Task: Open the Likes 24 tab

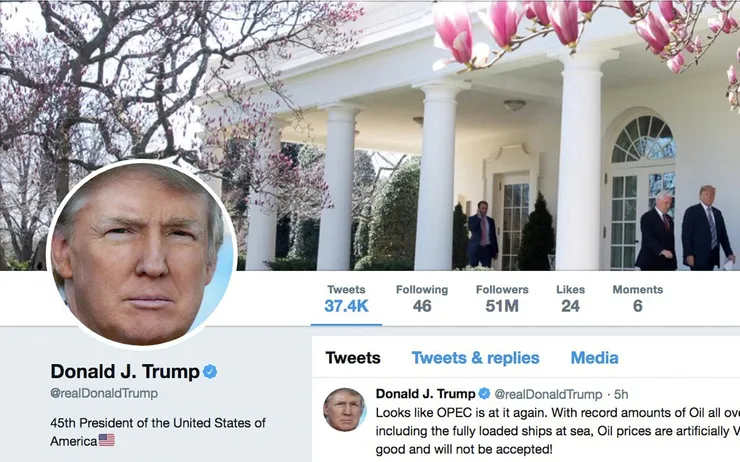Action: click(x=571, y=299)
